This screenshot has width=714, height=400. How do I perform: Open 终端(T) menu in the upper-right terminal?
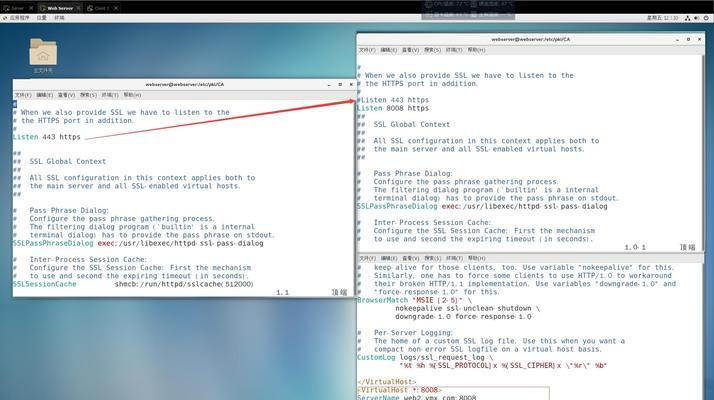coord(454,50)
